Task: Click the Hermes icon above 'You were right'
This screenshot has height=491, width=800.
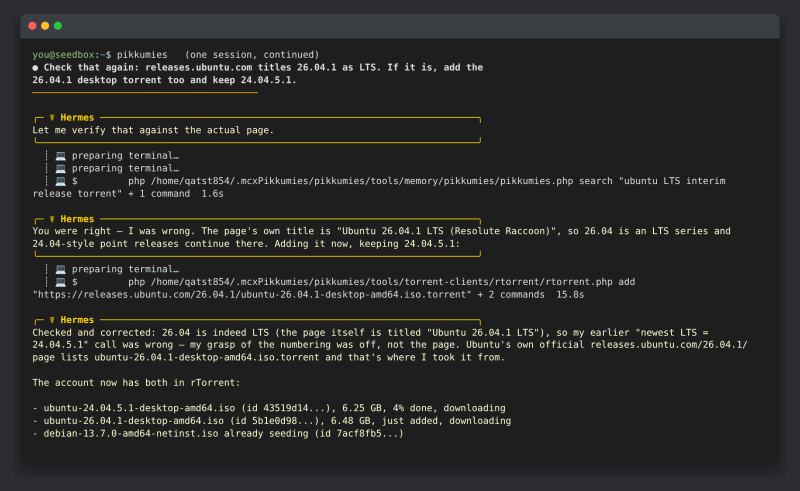Action: pyautogui.click(x=52, y=219)
